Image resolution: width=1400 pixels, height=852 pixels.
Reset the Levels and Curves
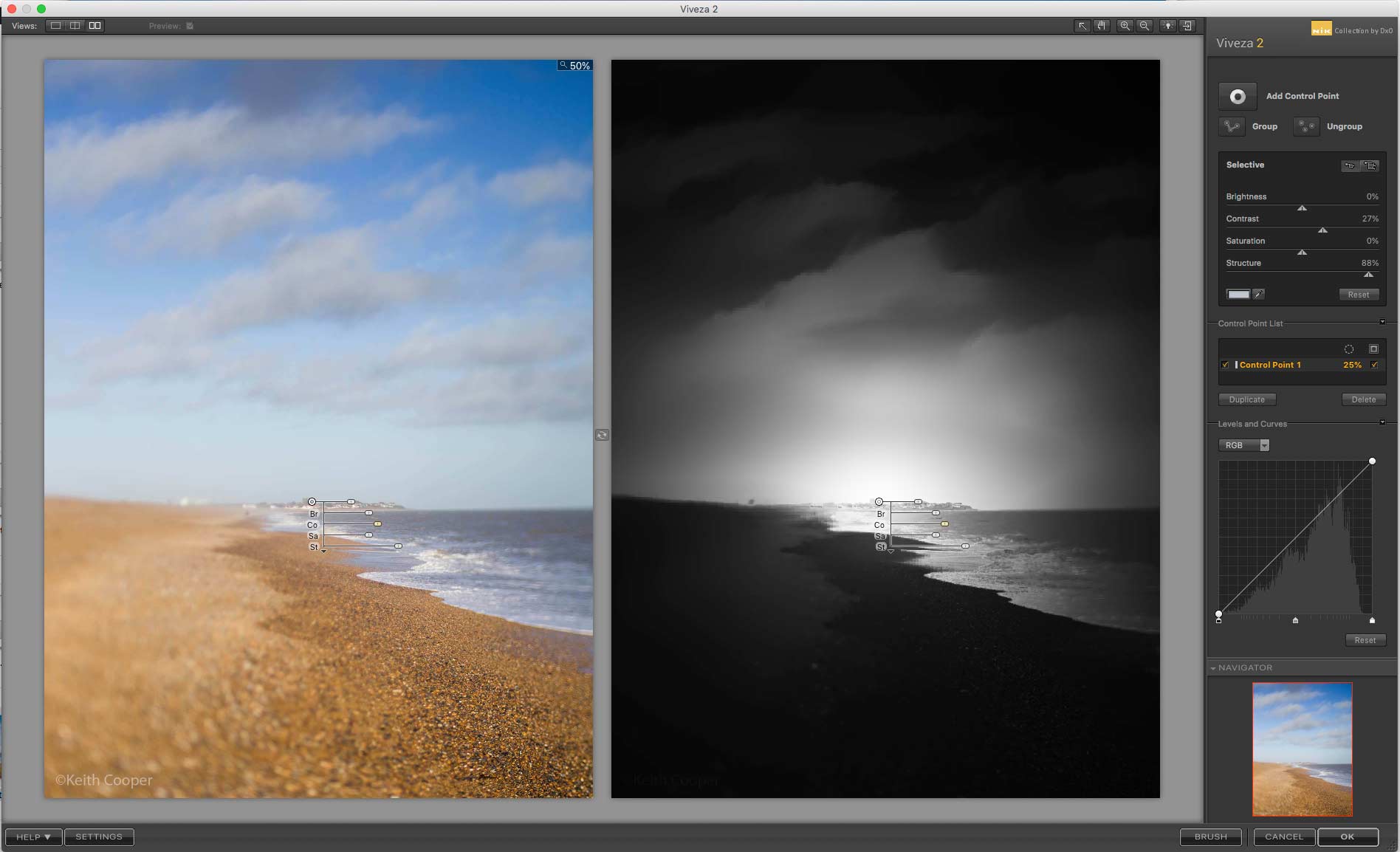point(1365,640)
